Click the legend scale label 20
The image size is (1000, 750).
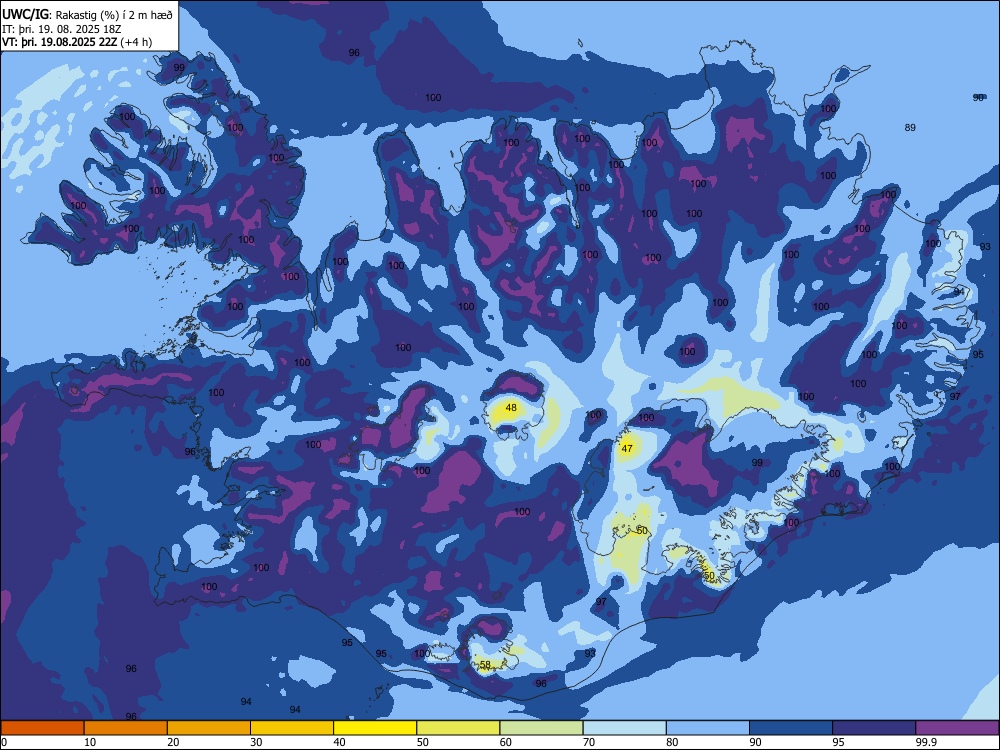173,742
